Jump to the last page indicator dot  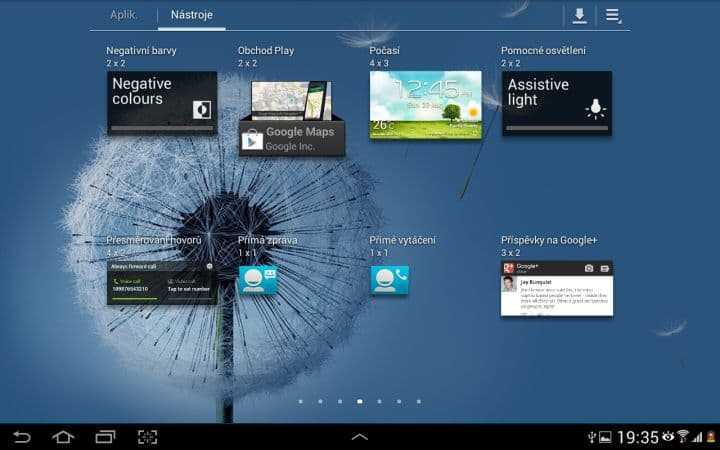point(418,401)
